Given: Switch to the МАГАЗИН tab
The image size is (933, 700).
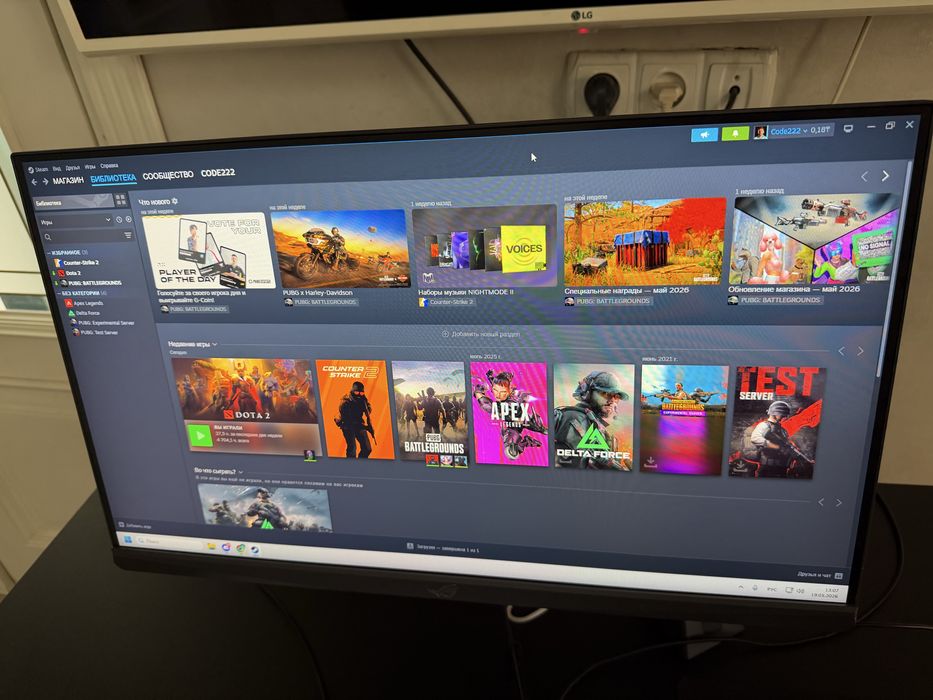Looking at the screenshot, I should click(x=68, y=180).
